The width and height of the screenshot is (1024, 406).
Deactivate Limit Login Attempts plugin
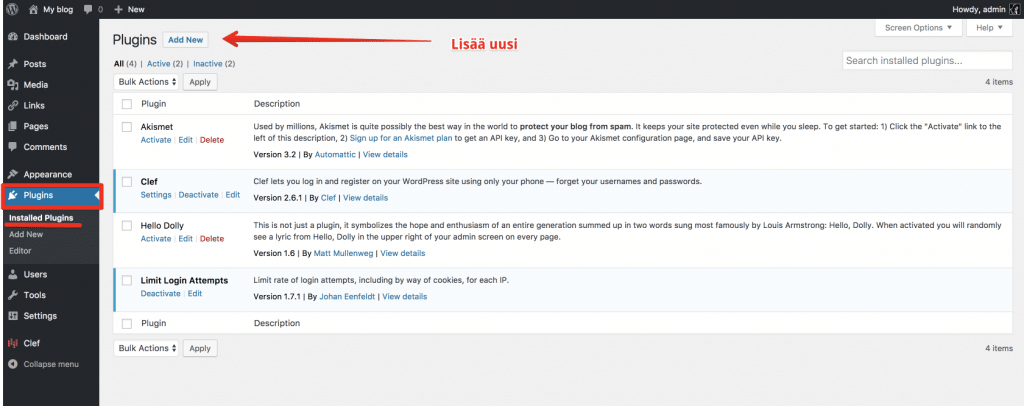pos(160,294)
